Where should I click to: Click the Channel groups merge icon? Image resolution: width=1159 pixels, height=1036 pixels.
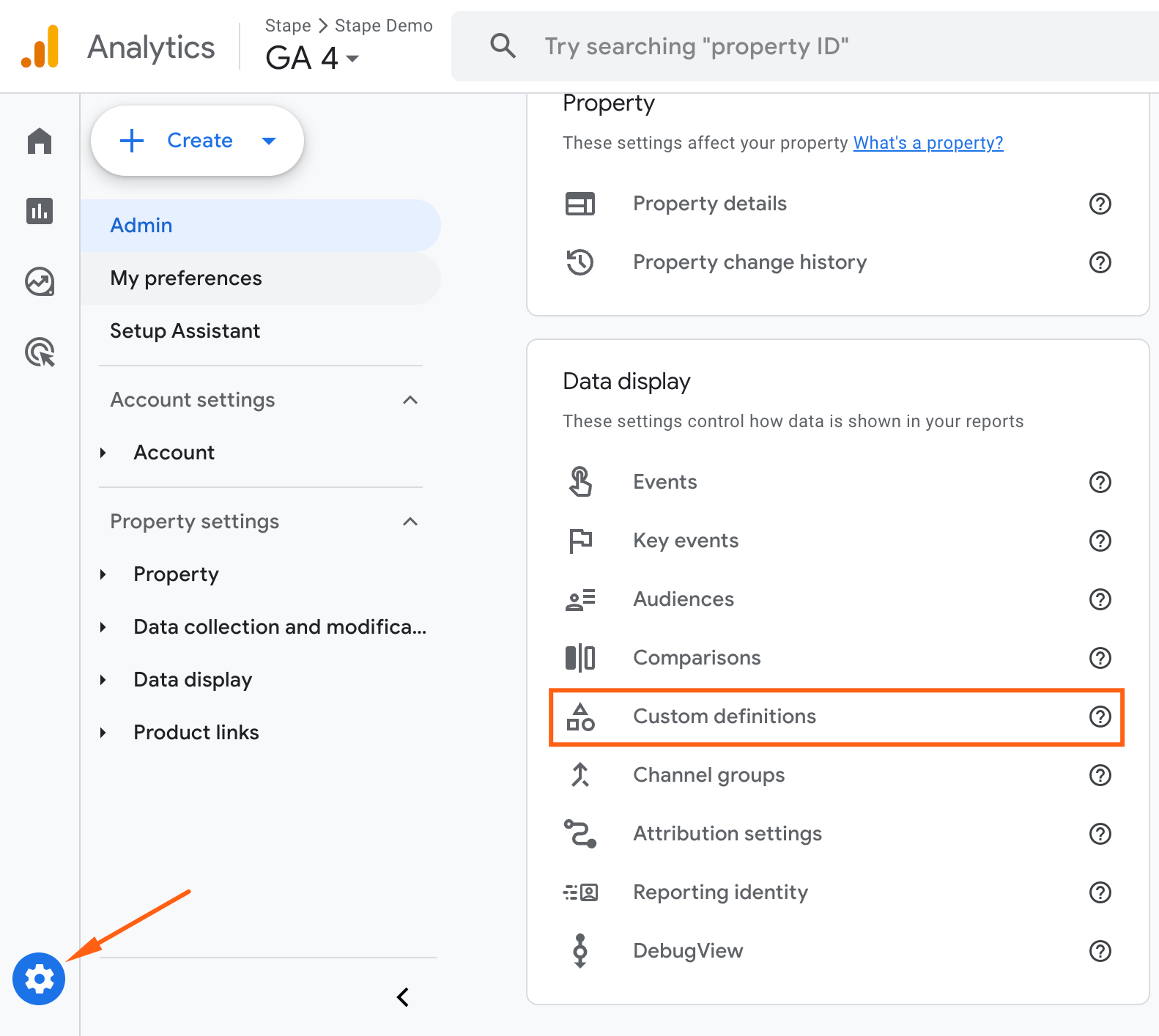coord(580,775)
